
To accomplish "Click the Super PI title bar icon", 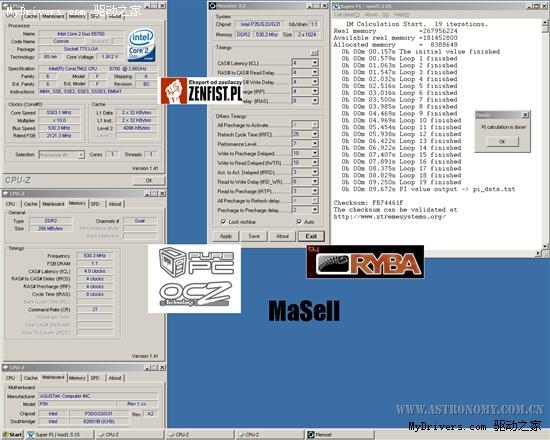I will pos(336,6).
